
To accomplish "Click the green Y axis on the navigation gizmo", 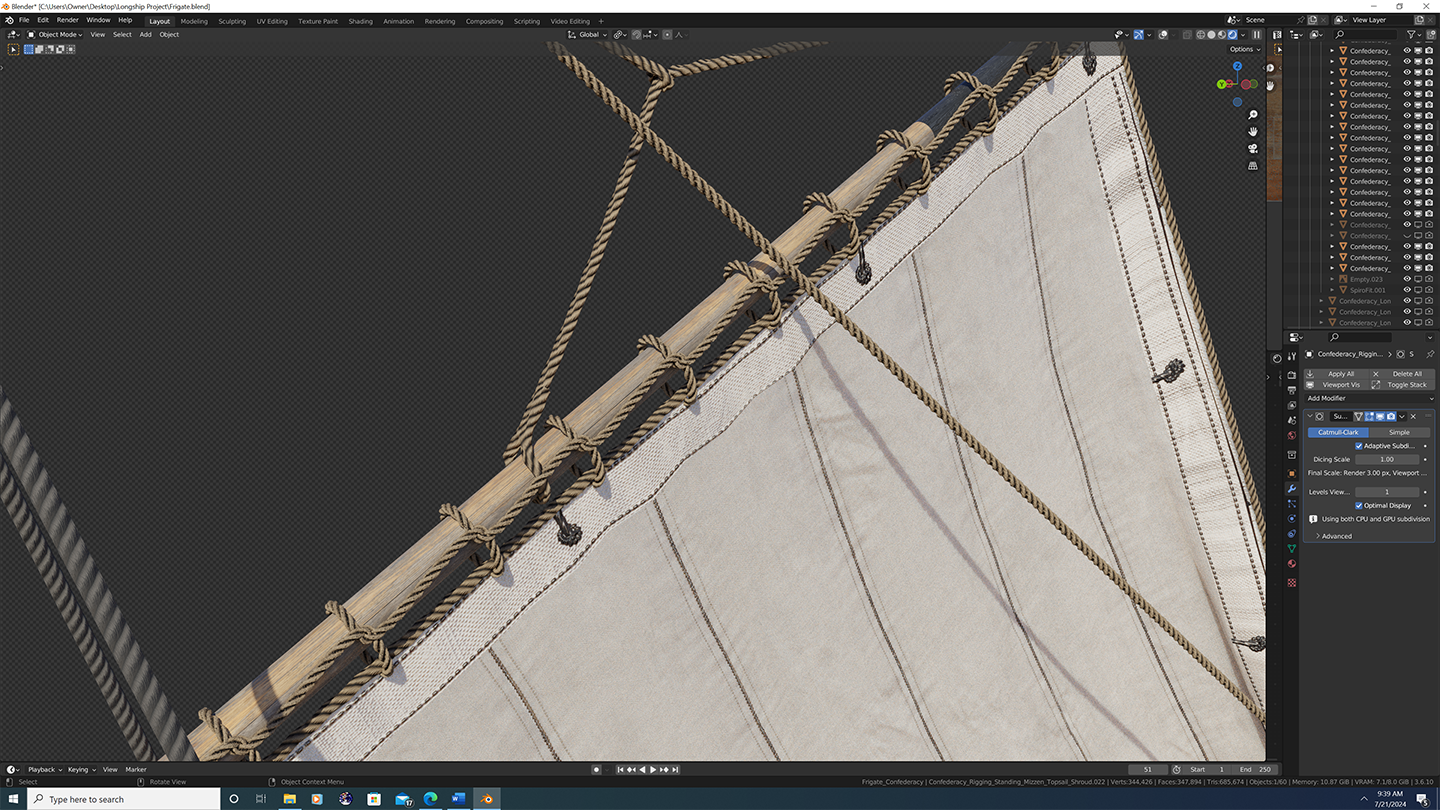I will click(x=1222, y=84).
